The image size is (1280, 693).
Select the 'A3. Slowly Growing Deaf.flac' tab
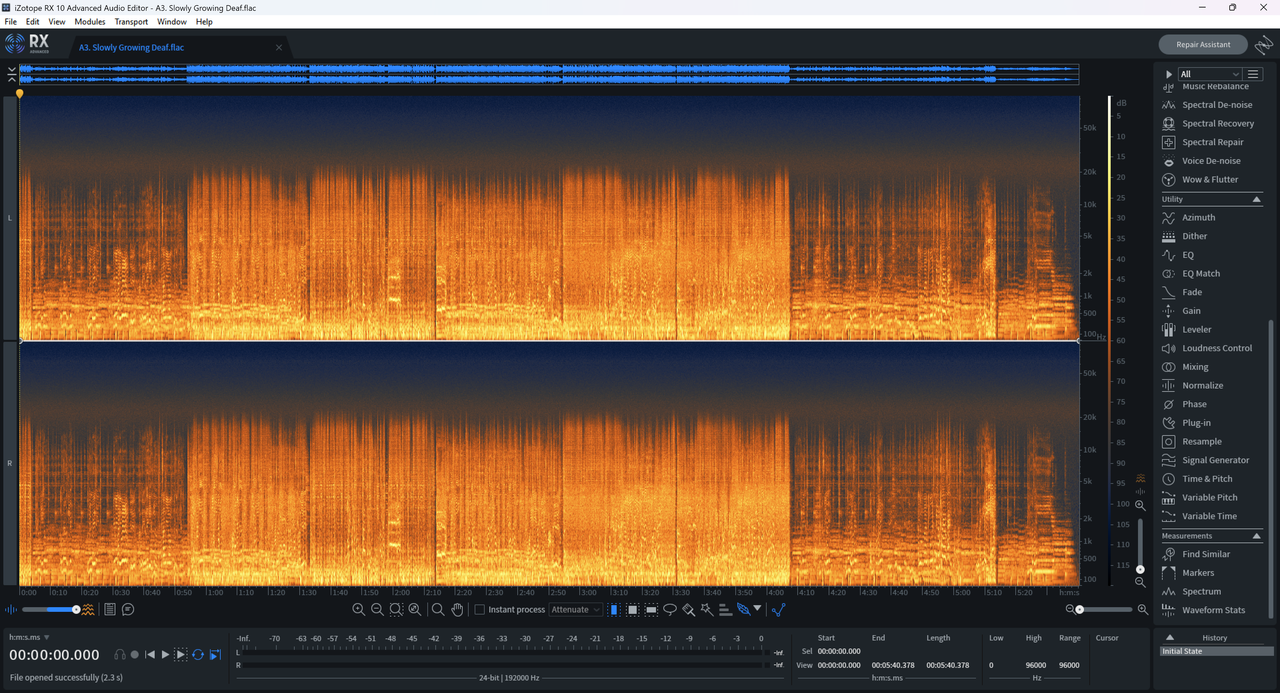(131, 47)
